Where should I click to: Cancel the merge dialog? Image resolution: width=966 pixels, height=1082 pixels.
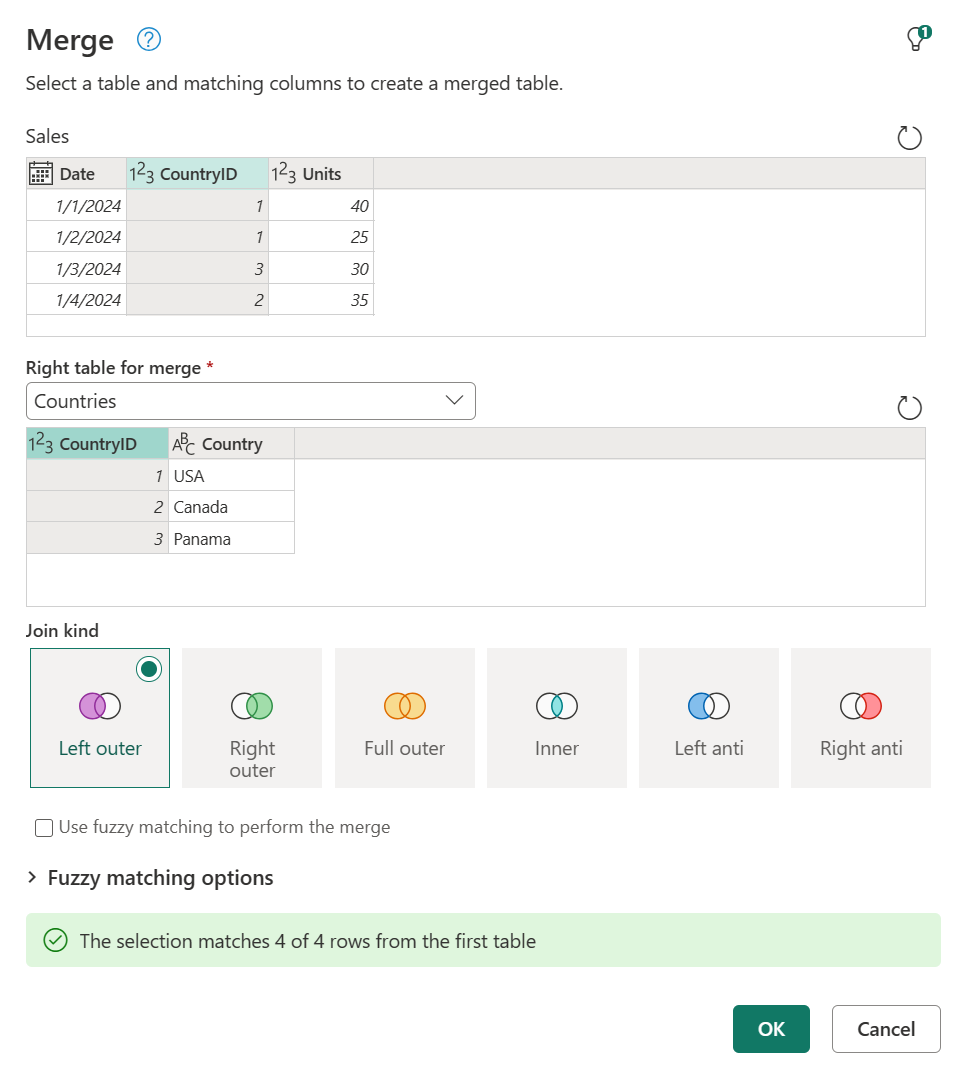point(885,1028)
